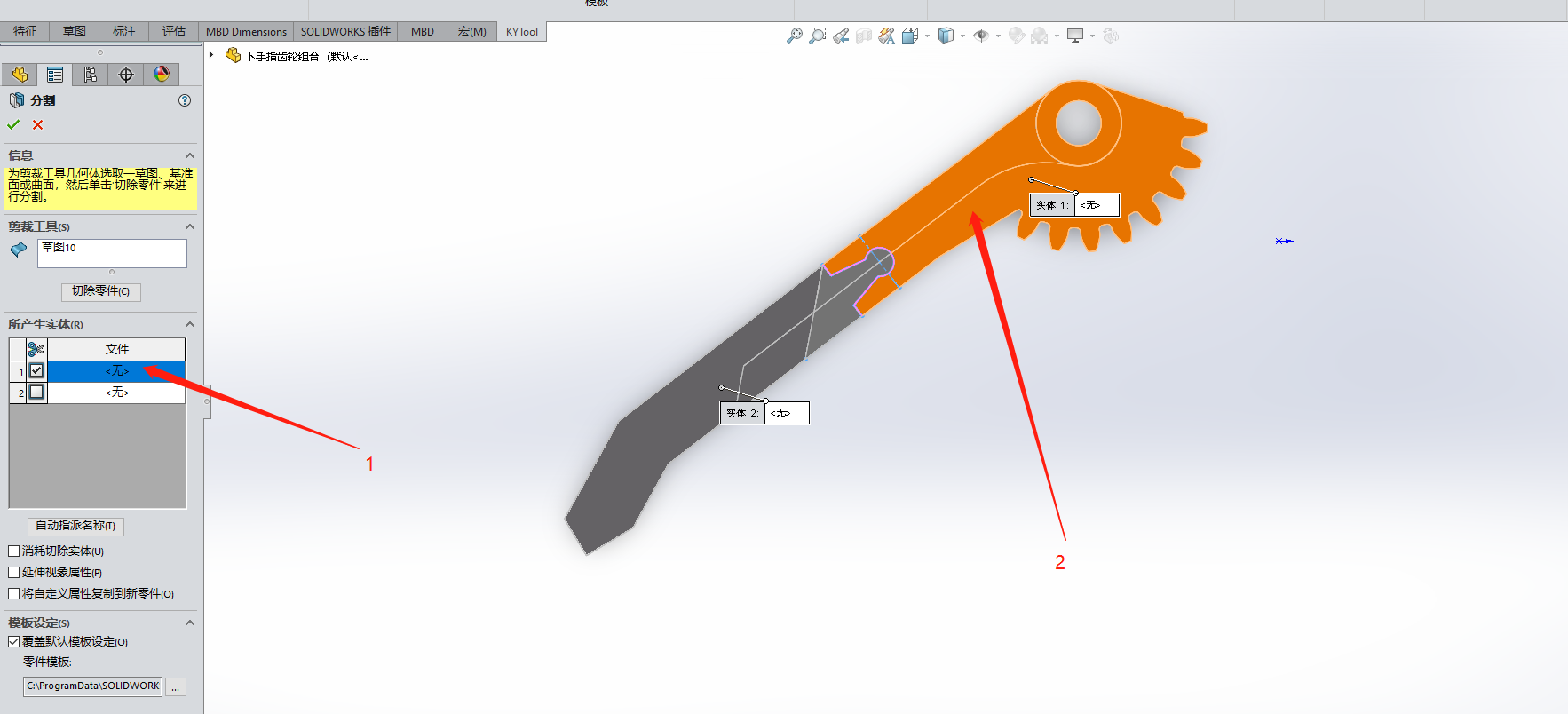Check the checkbox for body row 2
Image resolution: width=1568 pixels, height=714 pixels.
36,392
